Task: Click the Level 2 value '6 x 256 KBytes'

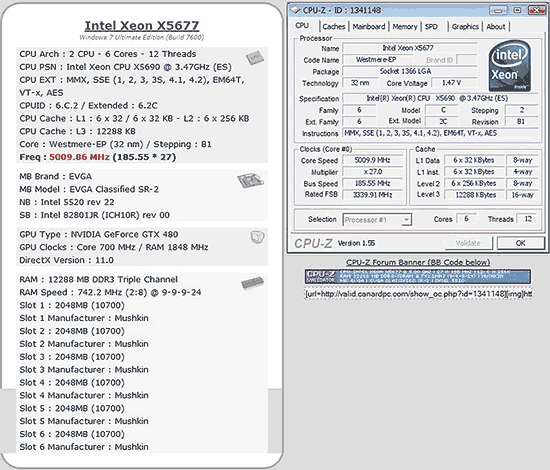Action: coord(474,183)
